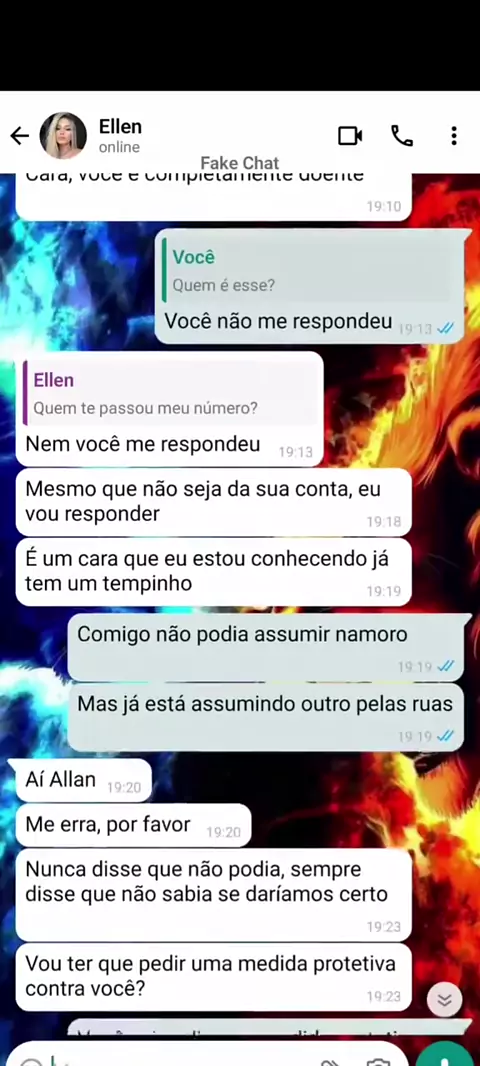Tap the back arrow beside Ellen's photo
Image resolution: width=480 pixels, height=1066 pixels.
point(20,137)
